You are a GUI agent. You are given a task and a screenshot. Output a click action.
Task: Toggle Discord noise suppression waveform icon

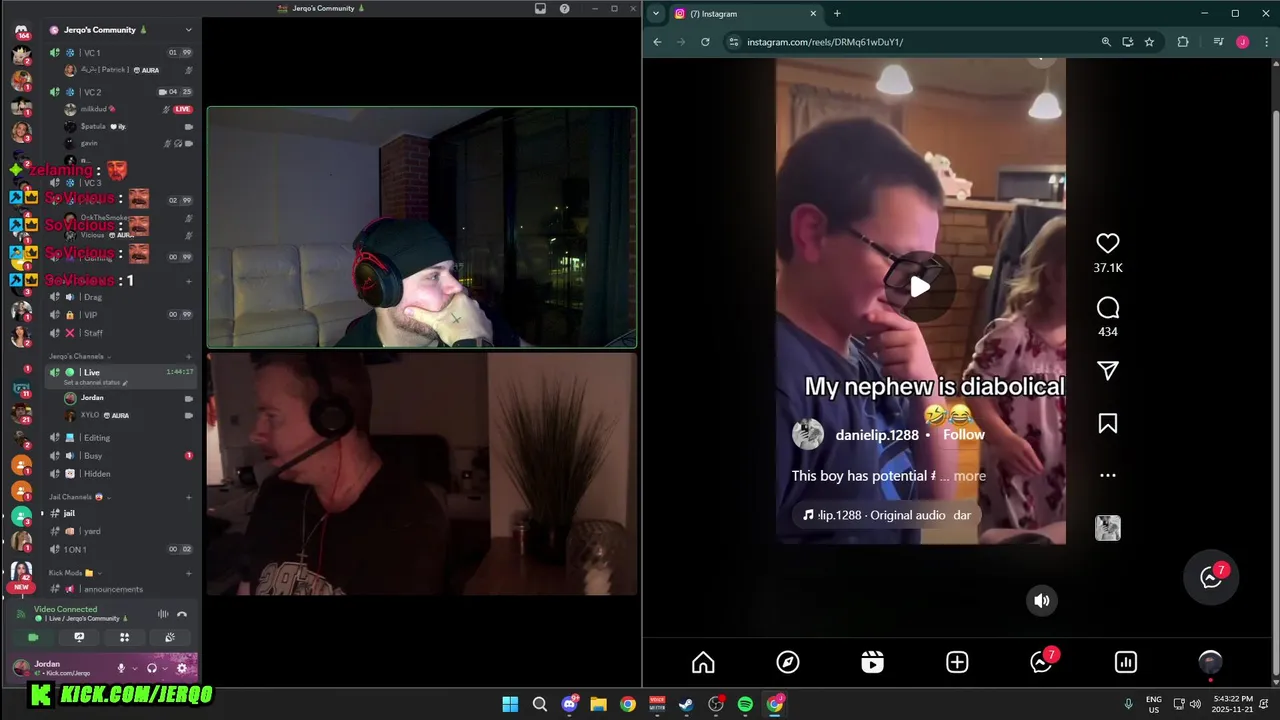point(163,614)
